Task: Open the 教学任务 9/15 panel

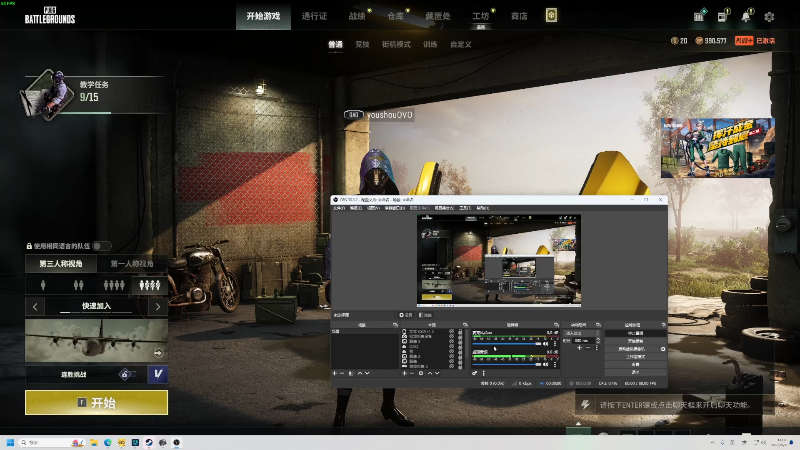Action: 94,95
